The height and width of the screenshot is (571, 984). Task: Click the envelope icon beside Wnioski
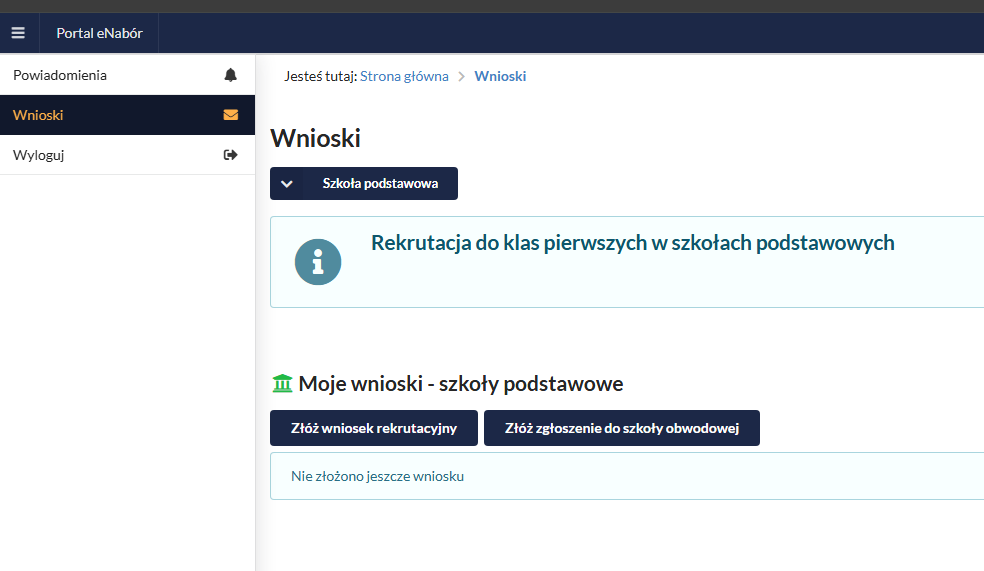(x=231, y=115)
